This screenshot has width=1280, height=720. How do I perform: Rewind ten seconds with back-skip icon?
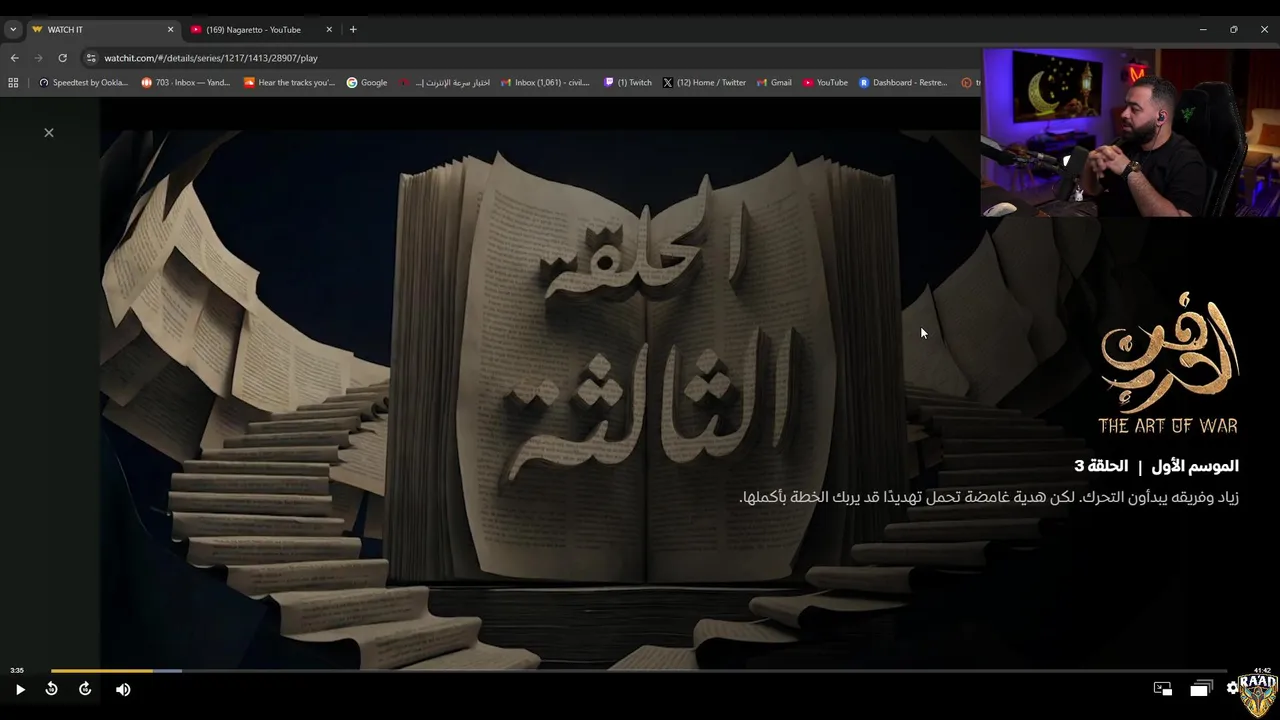click(51, 689)
